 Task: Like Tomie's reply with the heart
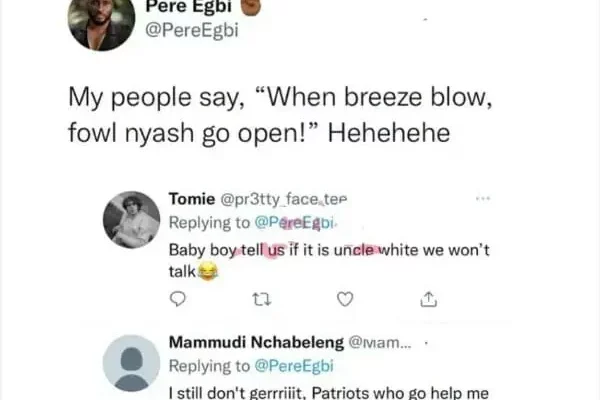pyautogui.click(x=346, y=298)
